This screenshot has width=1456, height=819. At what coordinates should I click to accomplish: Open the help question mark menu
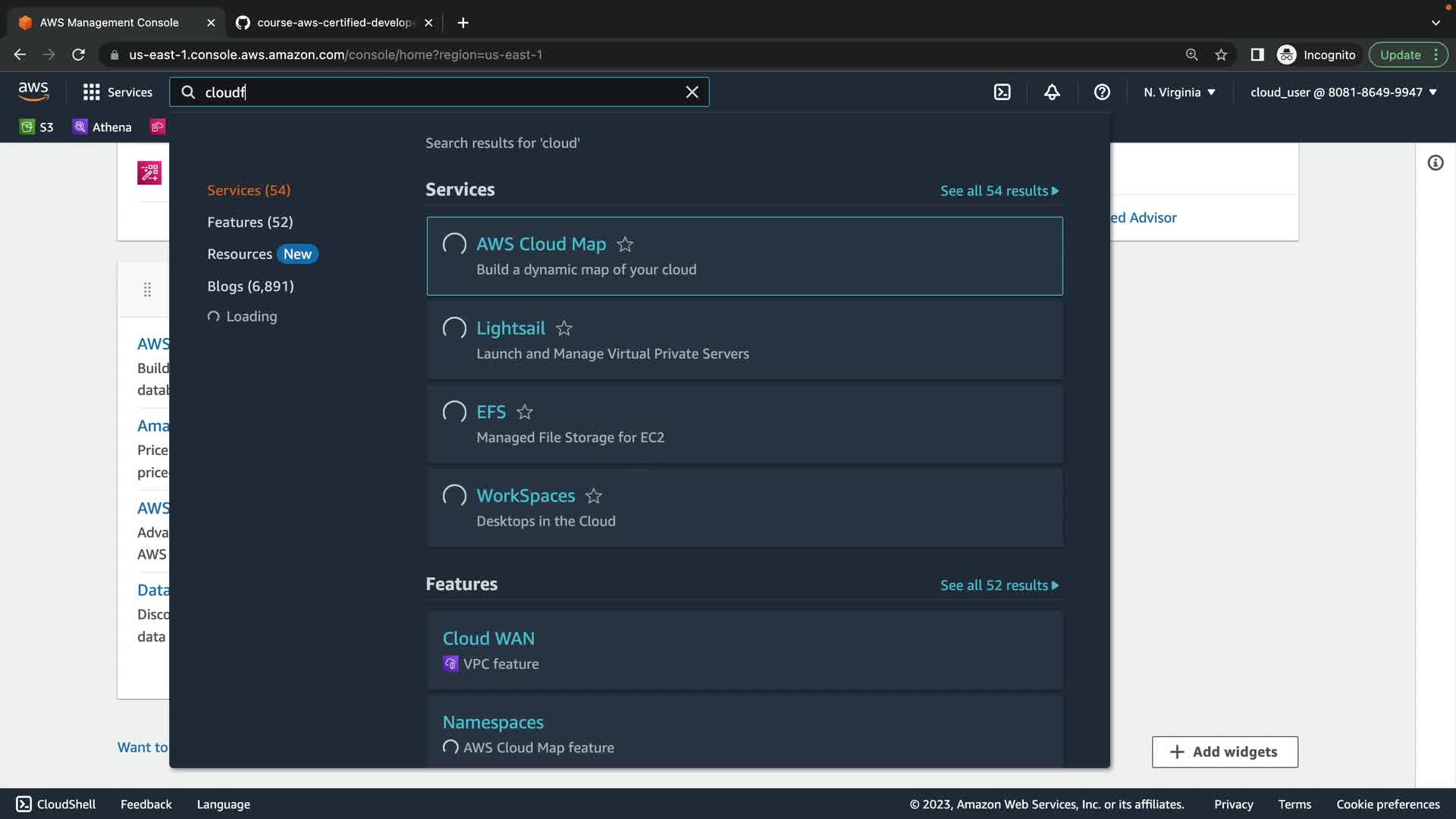(x=1102, y=92)
